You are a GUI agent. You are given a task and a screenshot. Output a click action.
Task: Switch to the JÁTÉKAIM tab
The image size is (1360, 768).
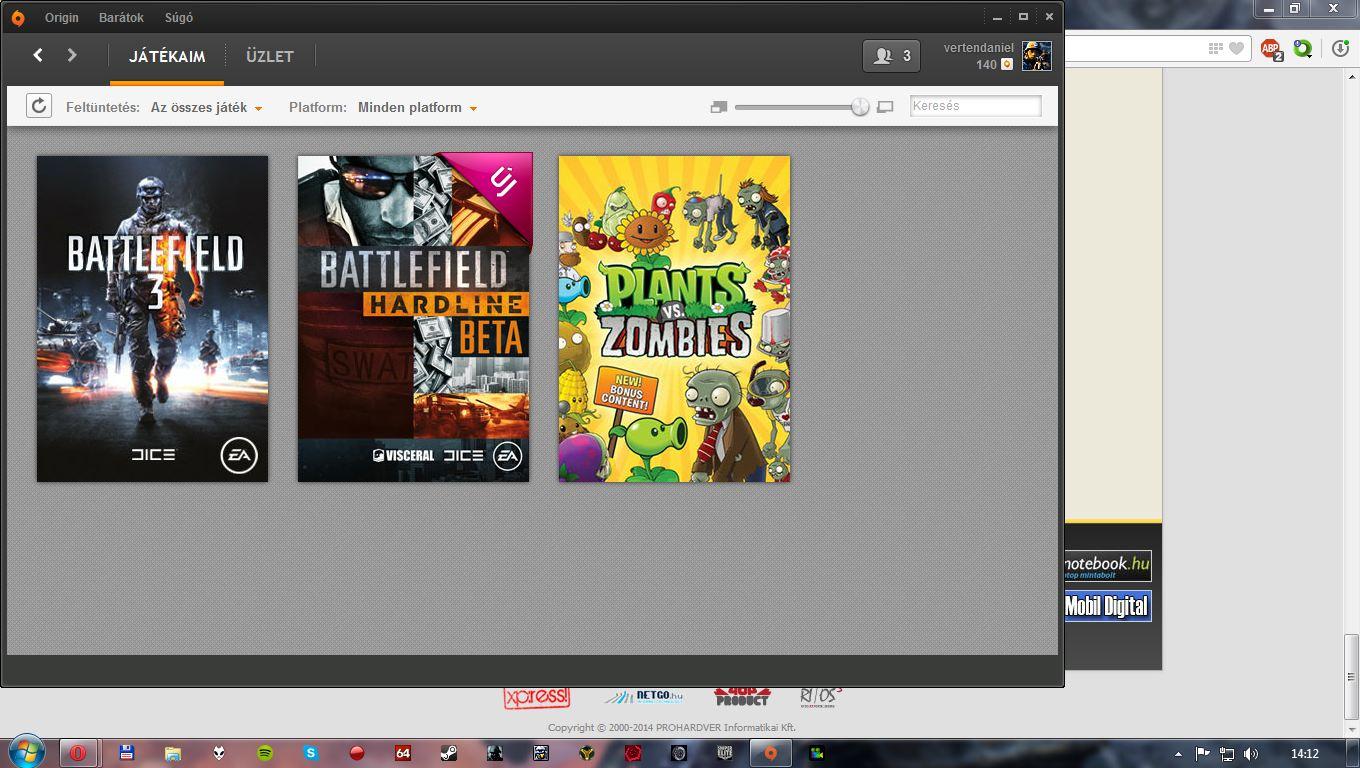tap(167, 57)
